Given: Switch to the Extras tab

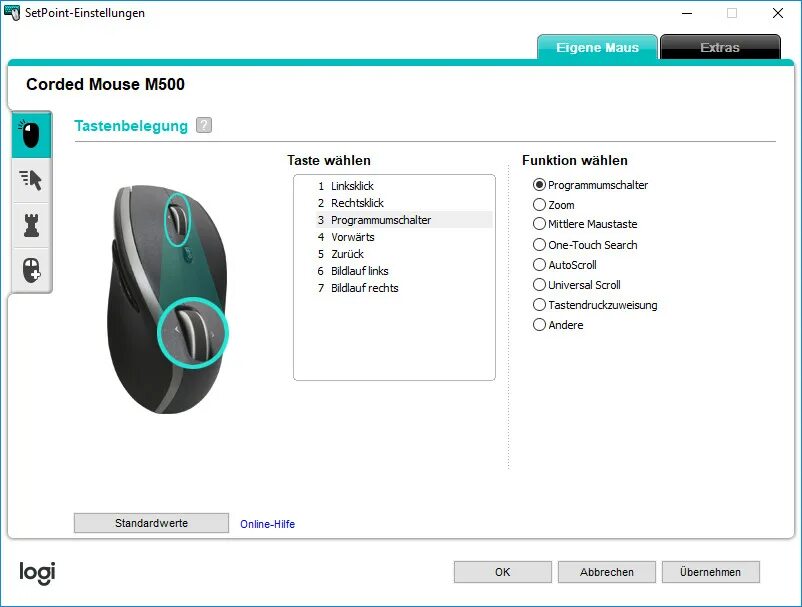Looking at the screenshot, I should [x=720, y=48].
